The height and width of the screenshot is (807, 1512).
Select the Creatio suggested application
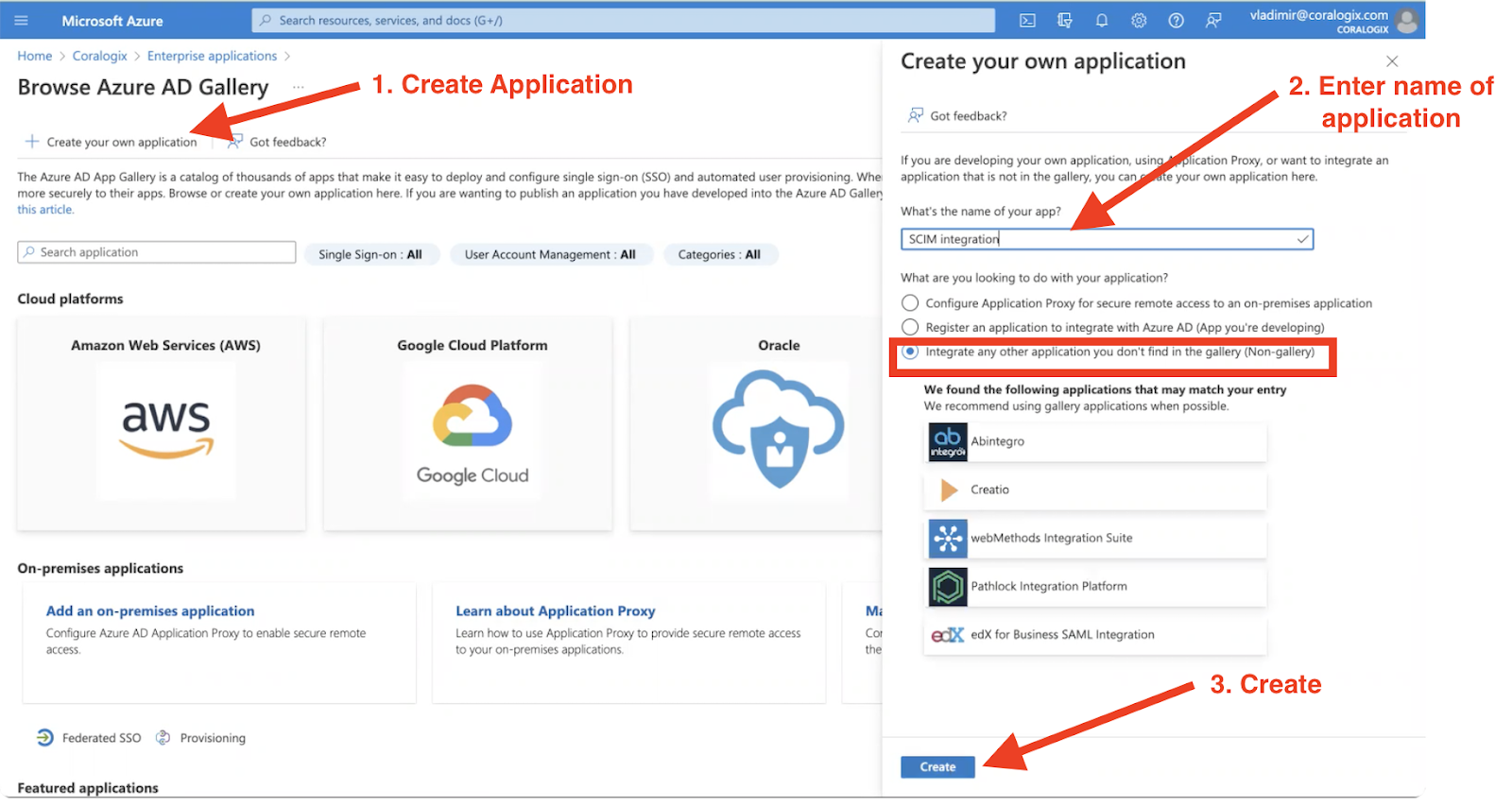[x=1095, y=489]
